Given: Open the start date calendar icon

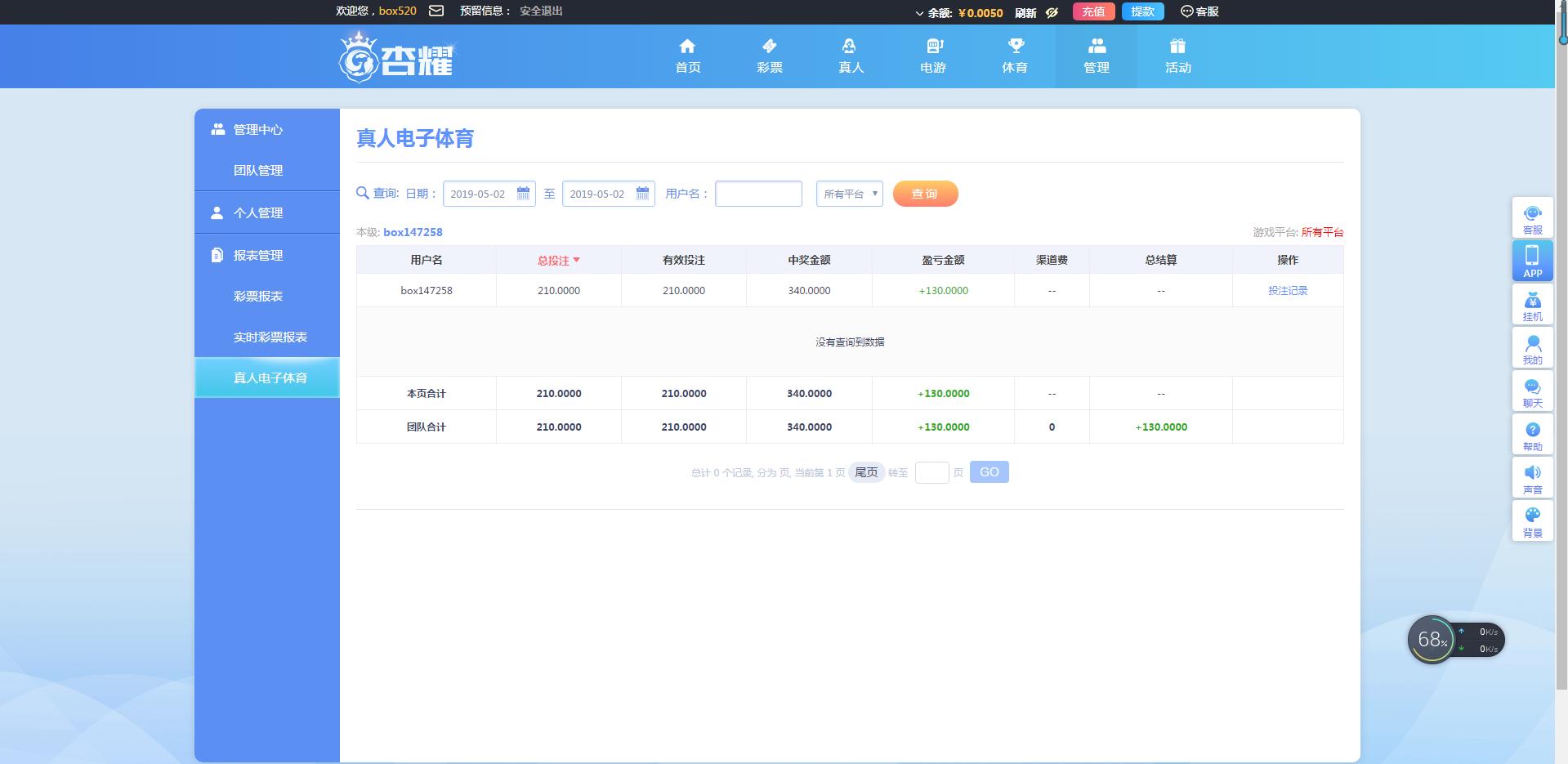Looking at the screenshot, I should (524, 194).
